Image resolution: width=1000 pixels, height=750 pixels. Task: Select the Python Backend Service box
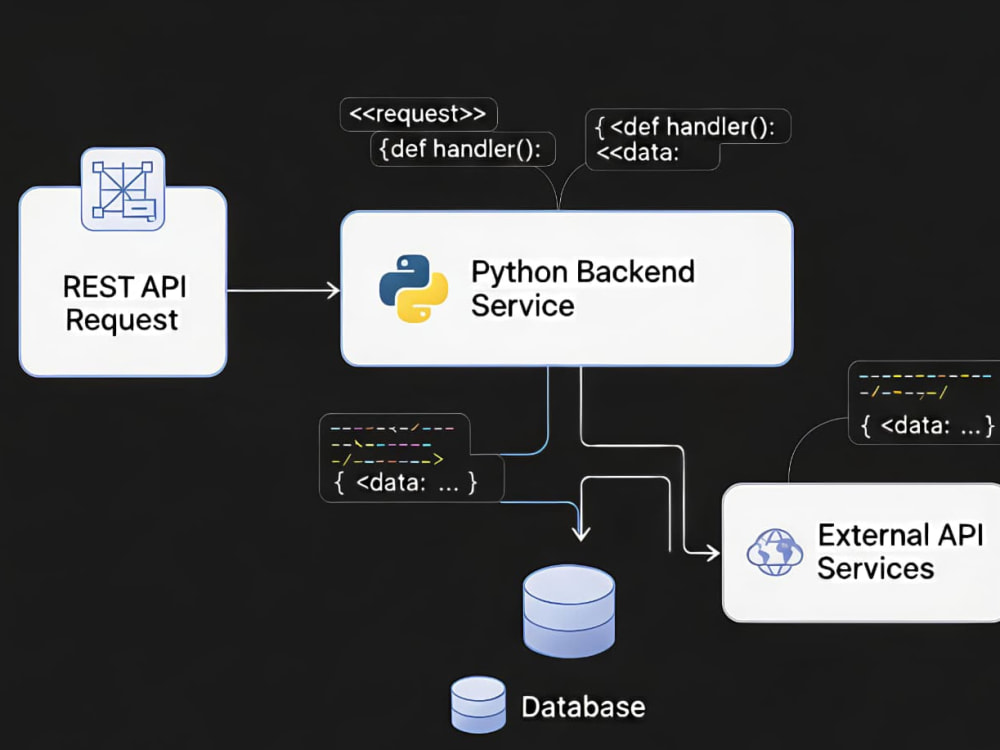coord(567,288)
